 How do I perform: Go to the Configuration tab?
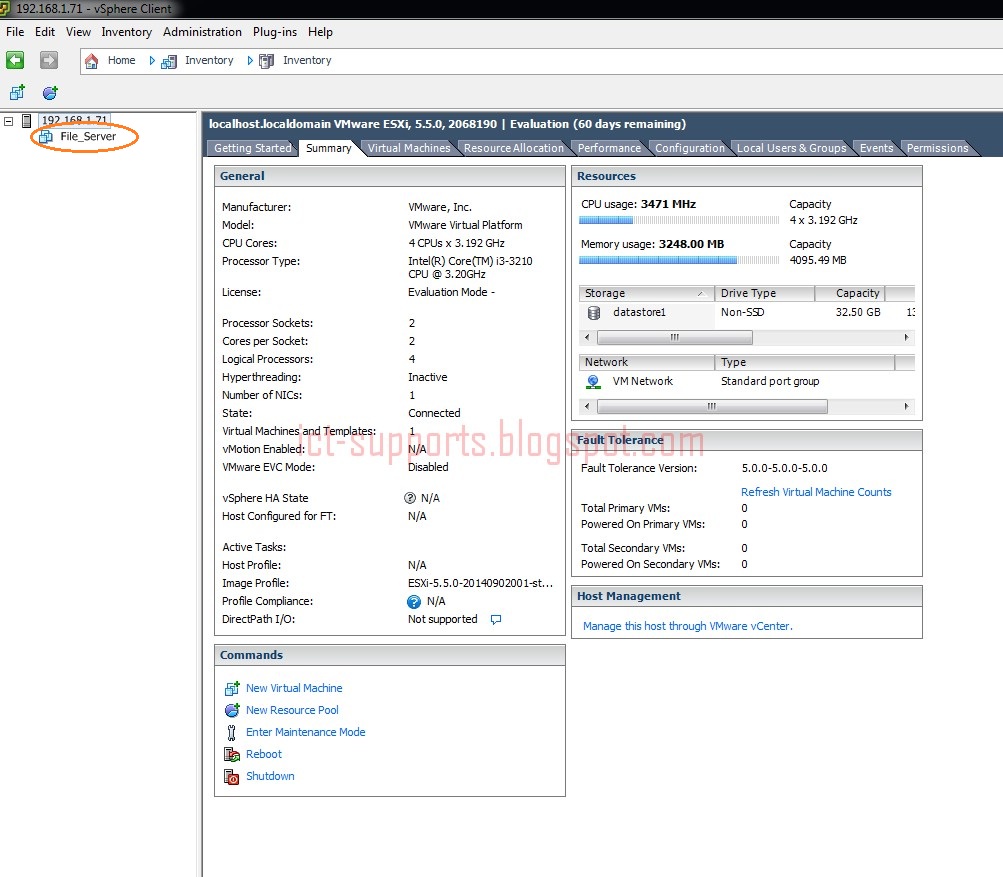(690, 148)
